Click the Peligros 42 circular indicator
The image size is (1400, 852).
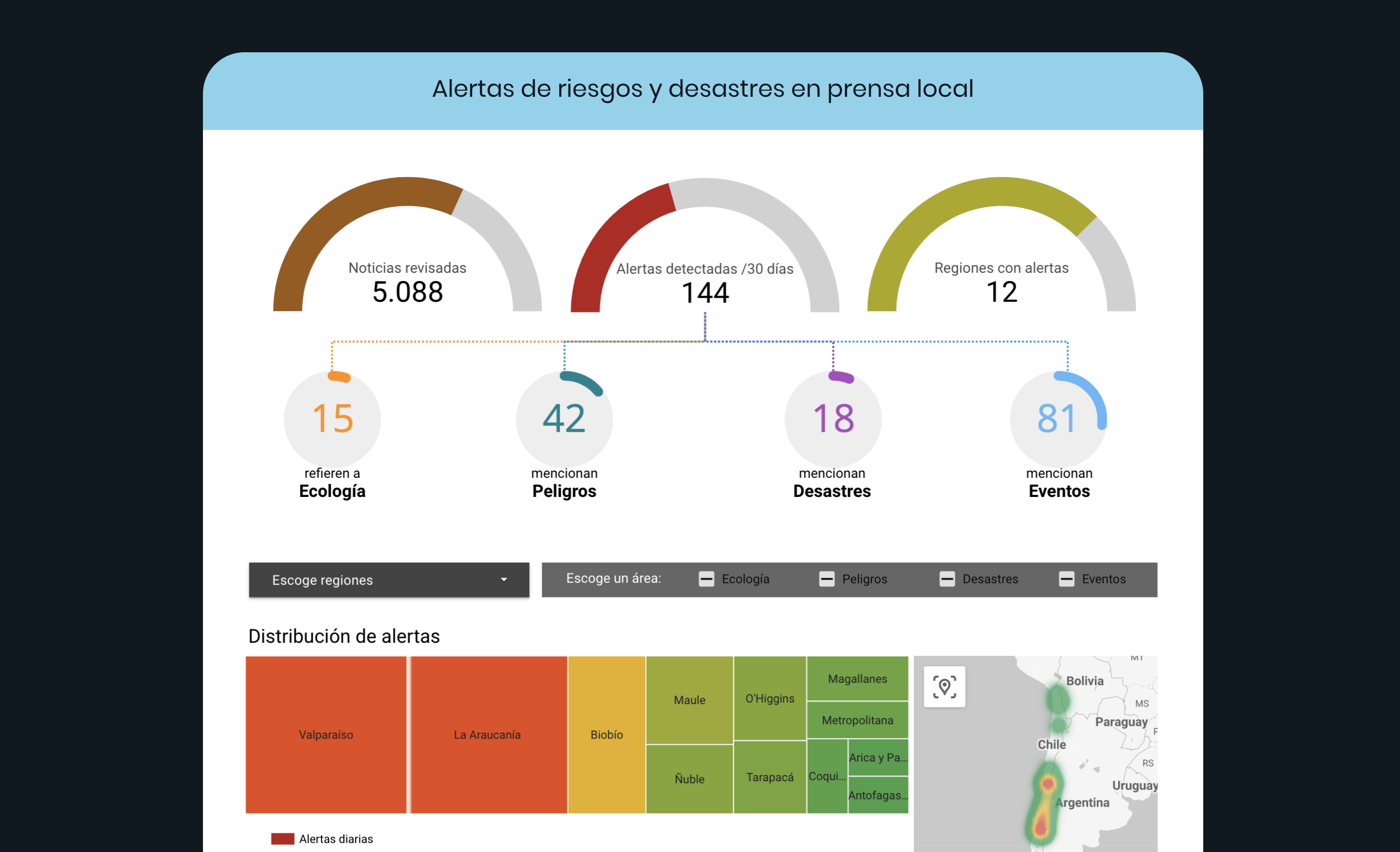[x=564, y=419]
